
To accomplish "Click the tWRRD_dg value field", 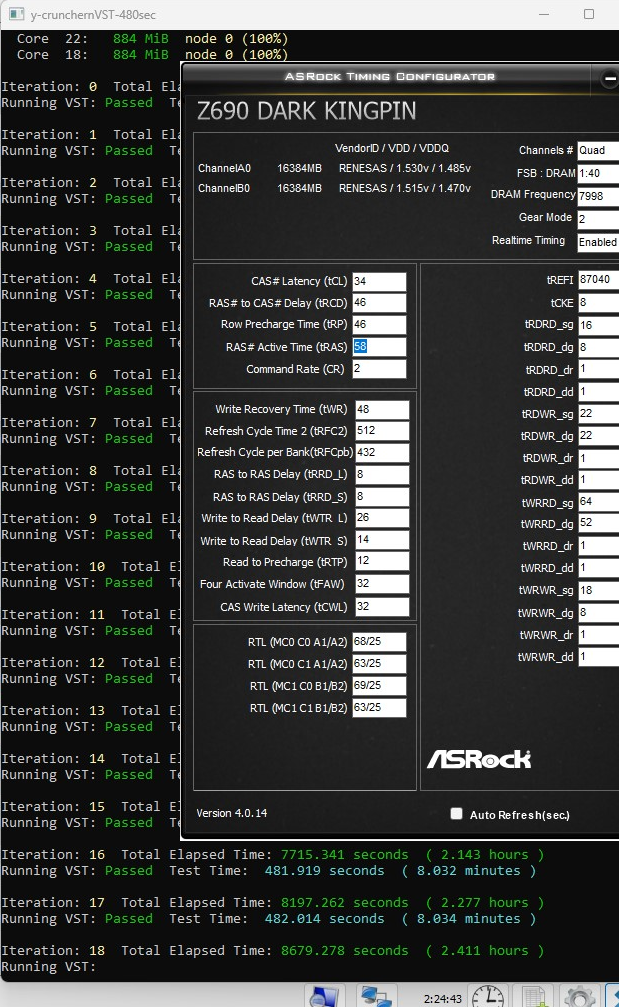I will click(598, 523).
